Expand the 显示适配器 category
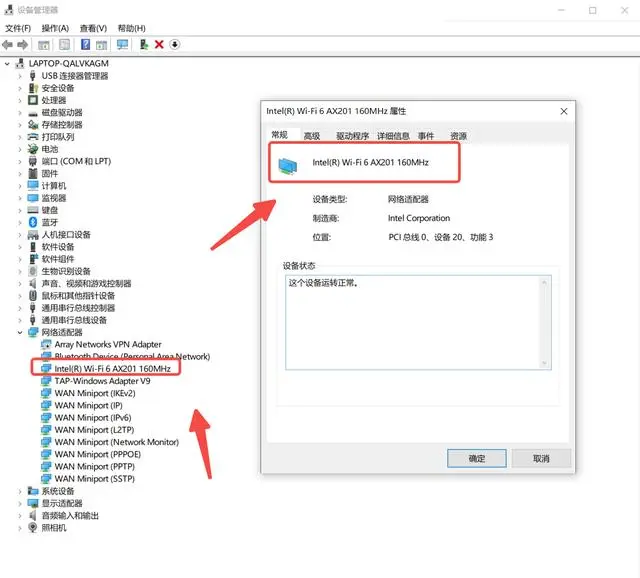Image resolution: width=640 pixels, height=578 pixels. pos(21,503)
